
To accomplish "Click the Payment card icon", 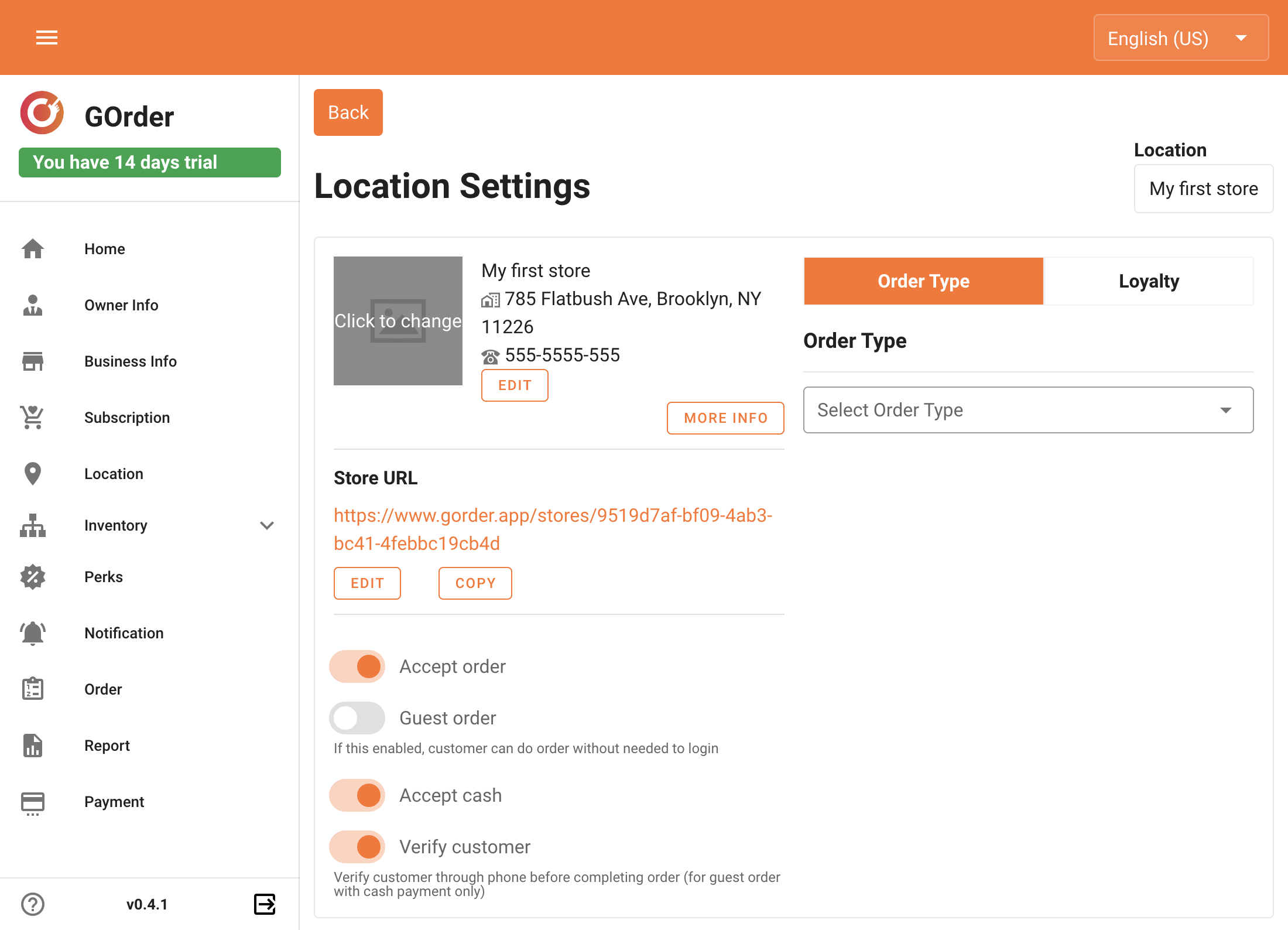I will tap(33, 803).
